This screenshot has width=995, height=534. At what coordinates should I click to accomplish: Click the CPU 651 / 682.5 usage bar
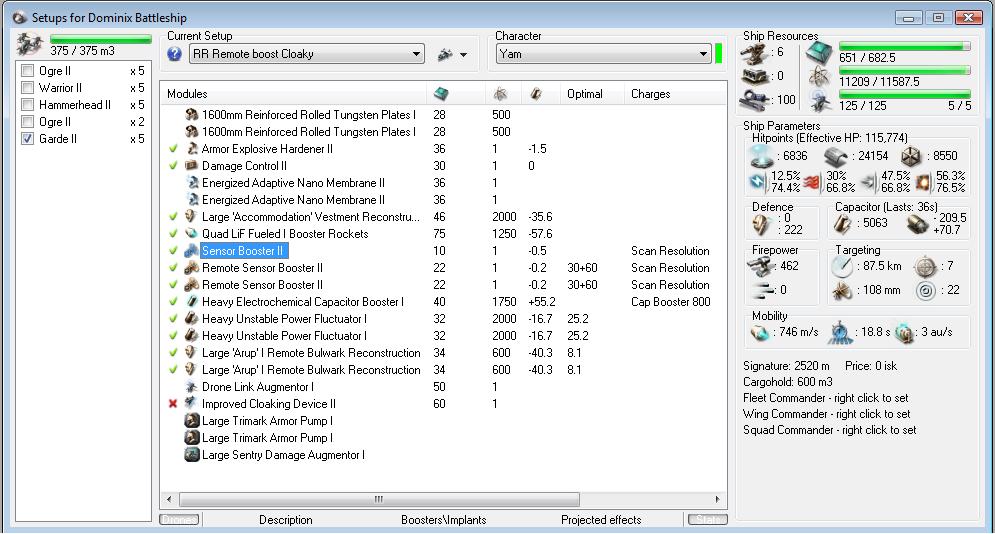[904, 46]
